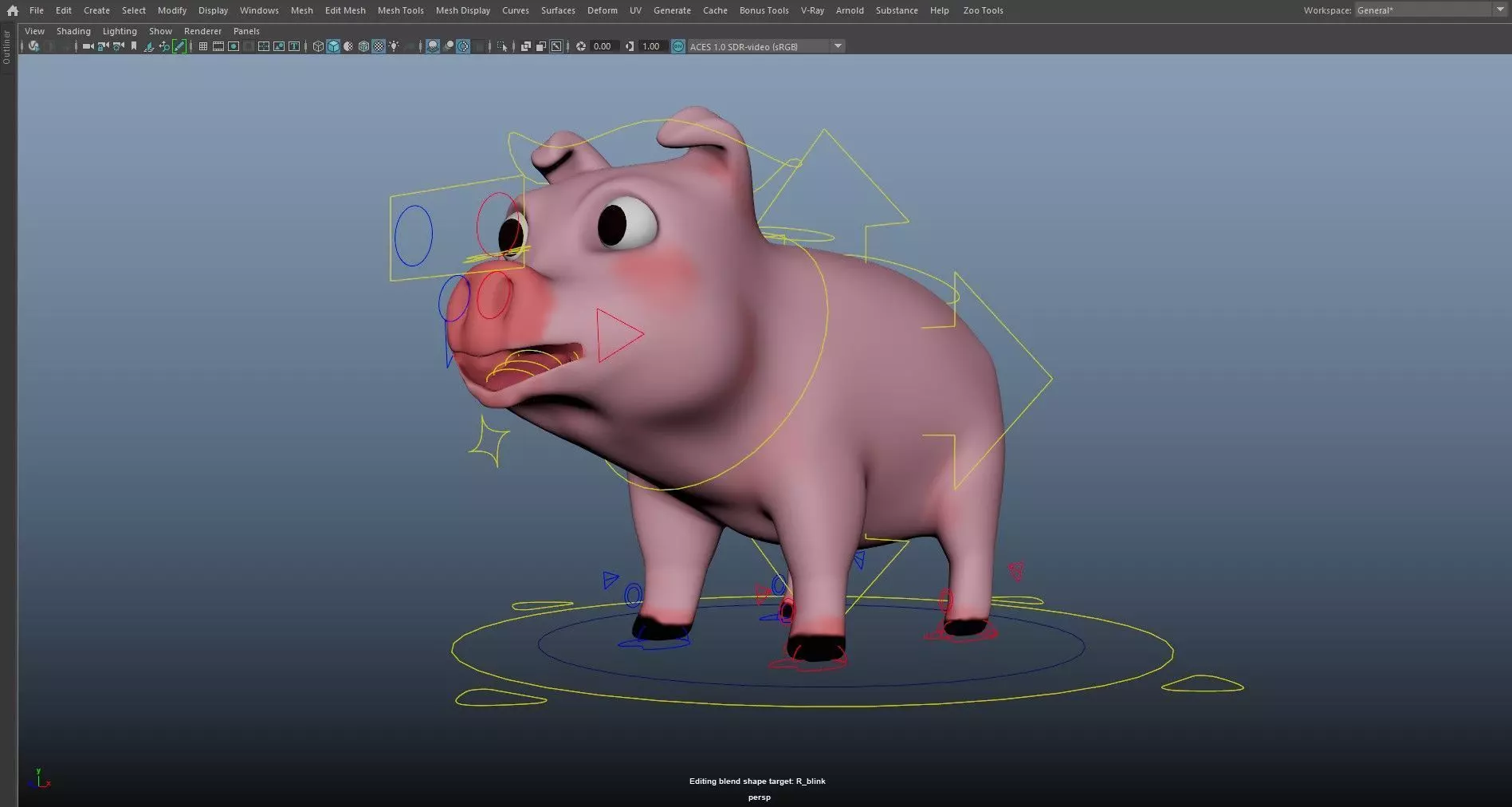
Task: Toggle Textured display checker icon
Action: (379, 46)
